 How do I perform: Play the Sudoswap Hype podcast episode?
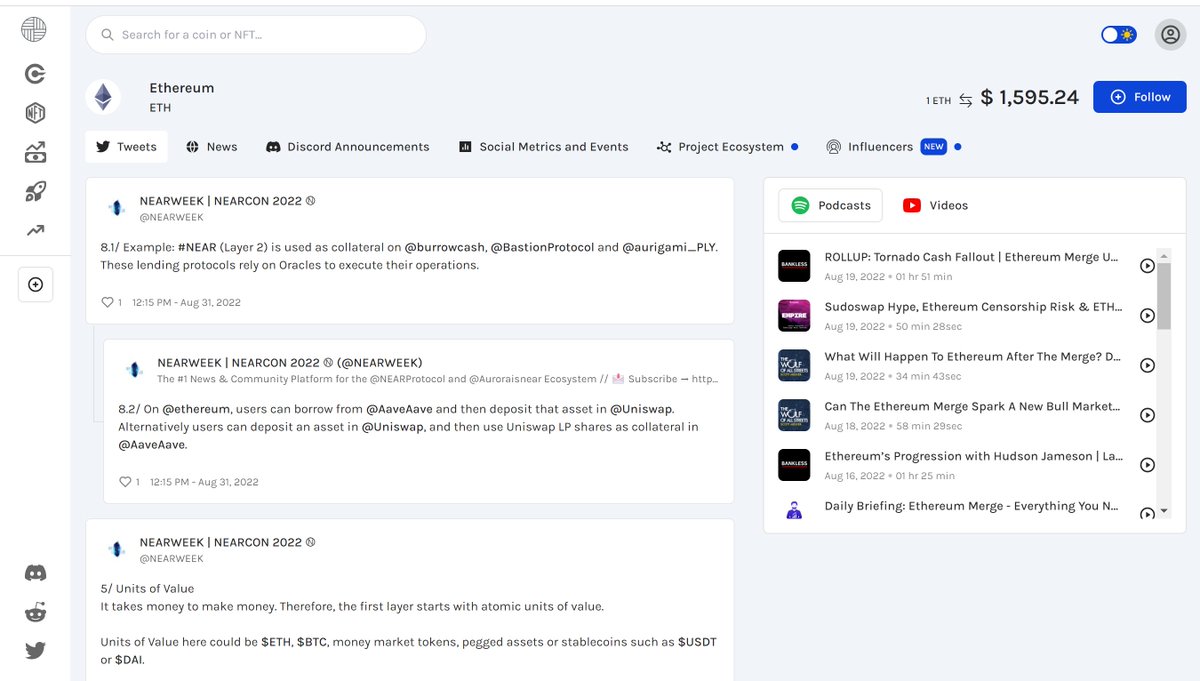tap(1147, 316)
